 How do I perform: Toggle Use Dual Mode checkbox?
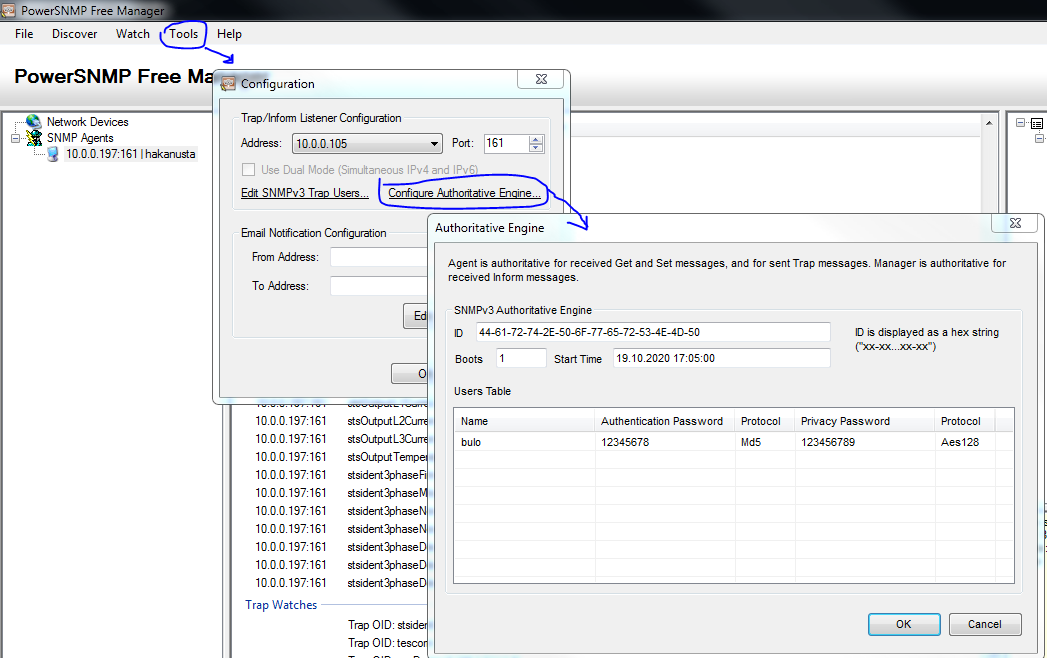(x=248, y=170)
